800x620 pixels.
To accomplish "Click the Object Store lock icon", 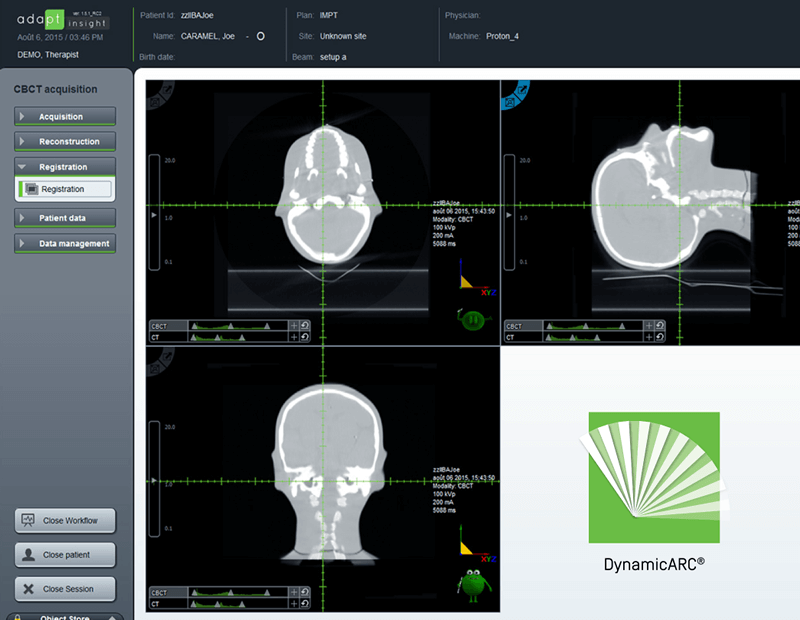I will (17, 617).
